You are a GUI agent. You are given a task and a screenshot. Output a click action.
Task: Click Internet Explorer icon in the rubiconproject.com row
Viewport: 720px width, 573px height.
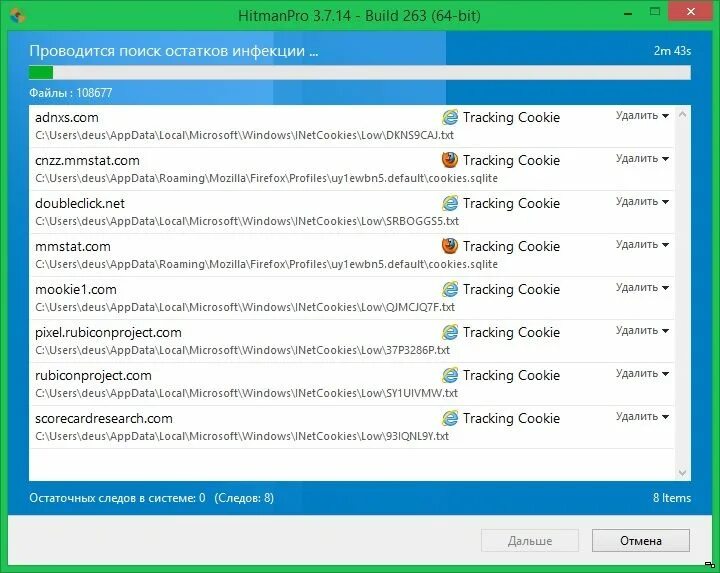pyautogui.click(x=450, y=375)
